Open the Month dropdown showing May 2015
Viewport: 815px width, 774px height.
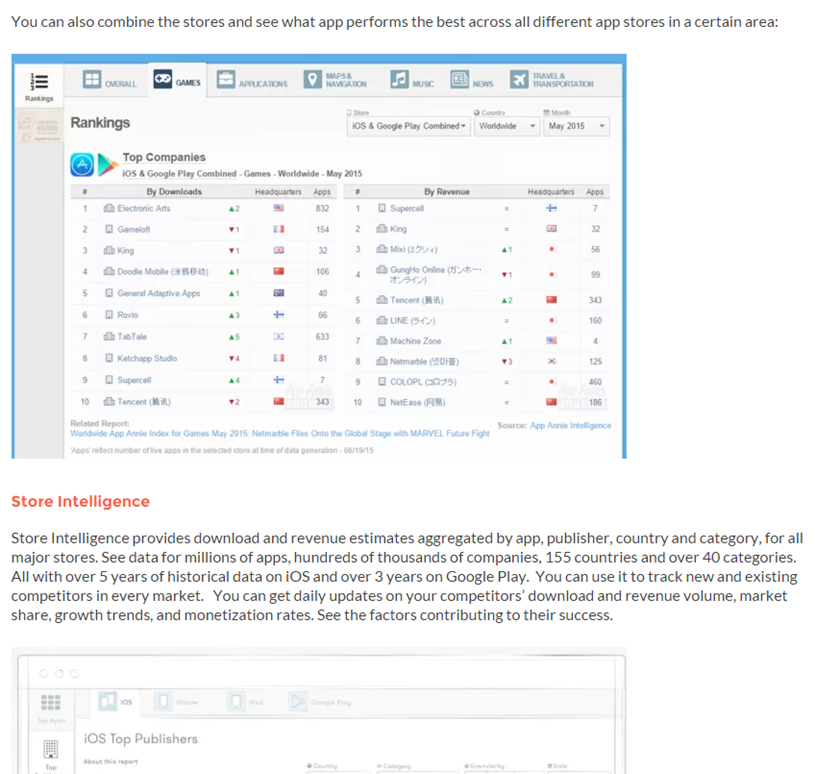coord(575,126)
